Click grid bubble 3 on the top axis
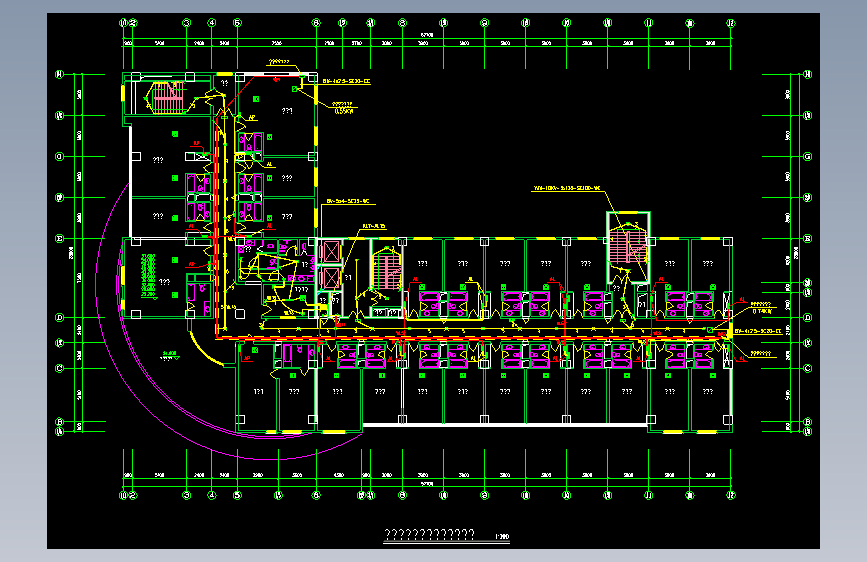The width and height of the screenshot is (867, 562). tap(186, 23)
